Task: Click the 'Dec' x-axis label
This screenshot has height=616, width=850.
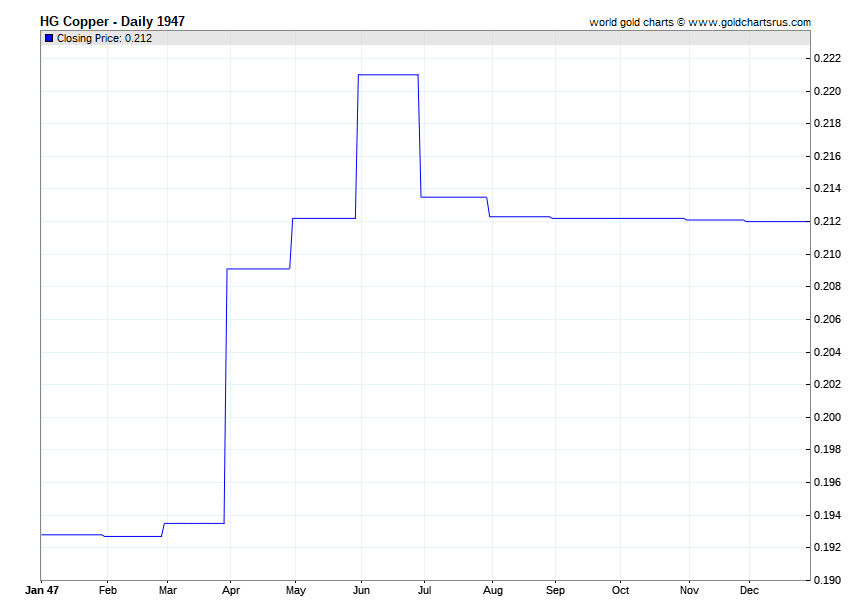Action: pos(750,590)
